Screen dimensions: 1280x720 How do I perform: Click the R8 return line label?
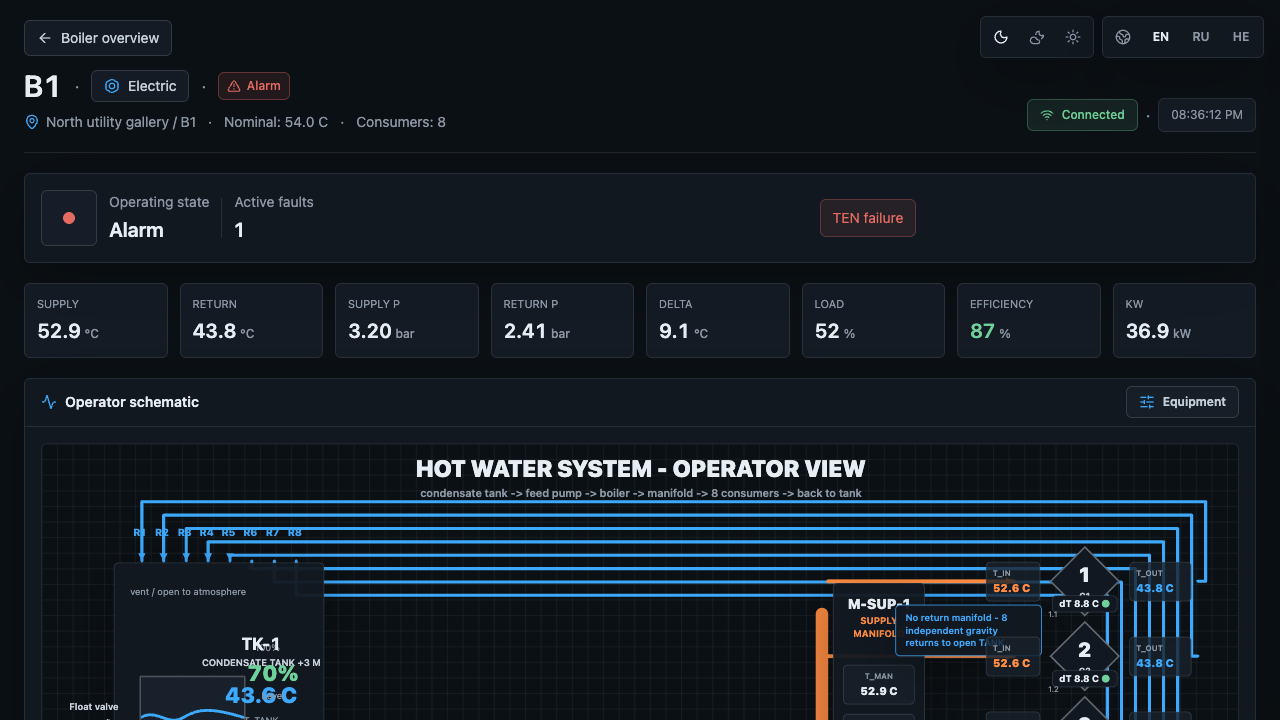295,533
